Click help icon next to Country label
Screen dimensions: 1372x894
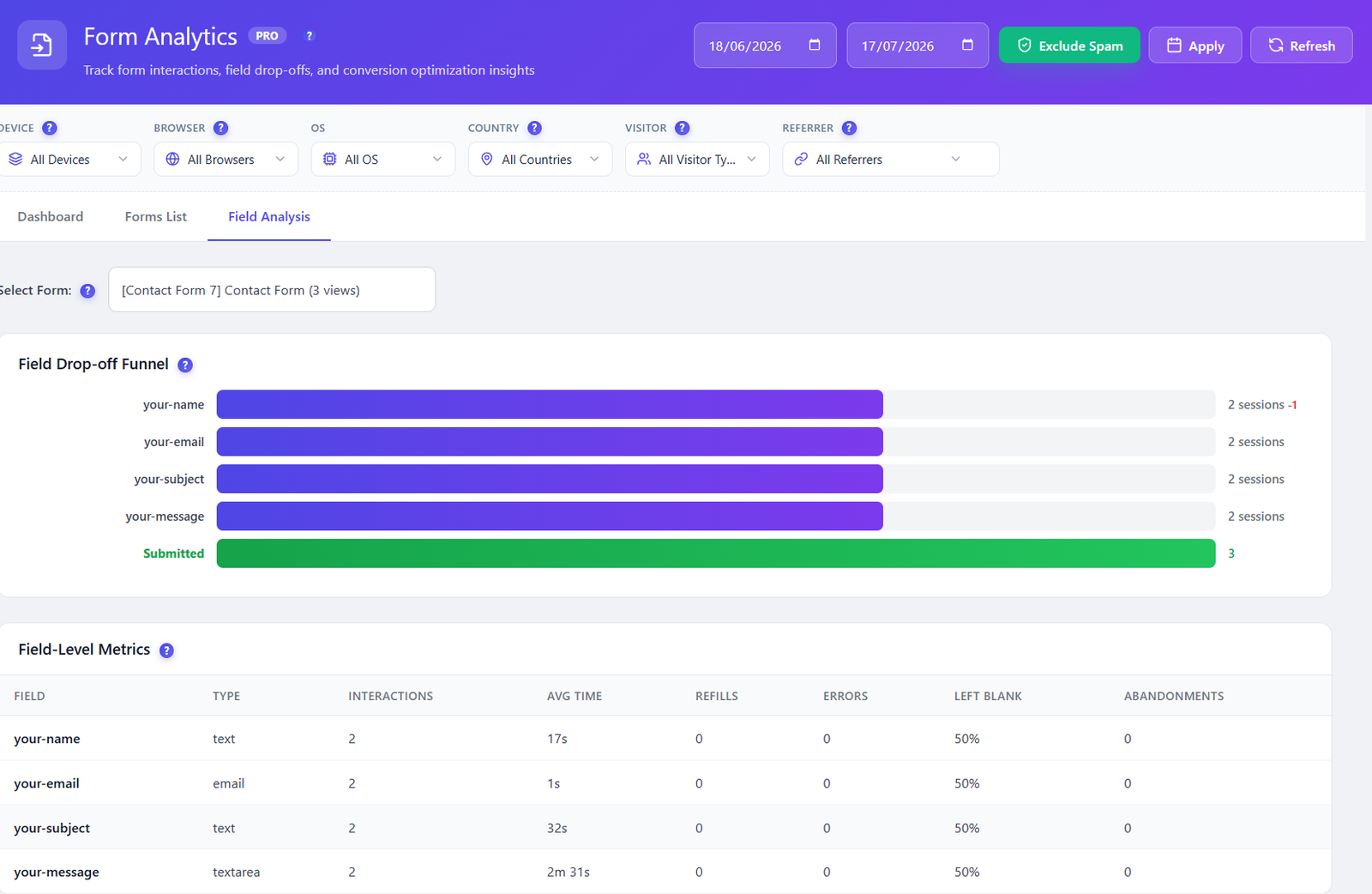534,128
